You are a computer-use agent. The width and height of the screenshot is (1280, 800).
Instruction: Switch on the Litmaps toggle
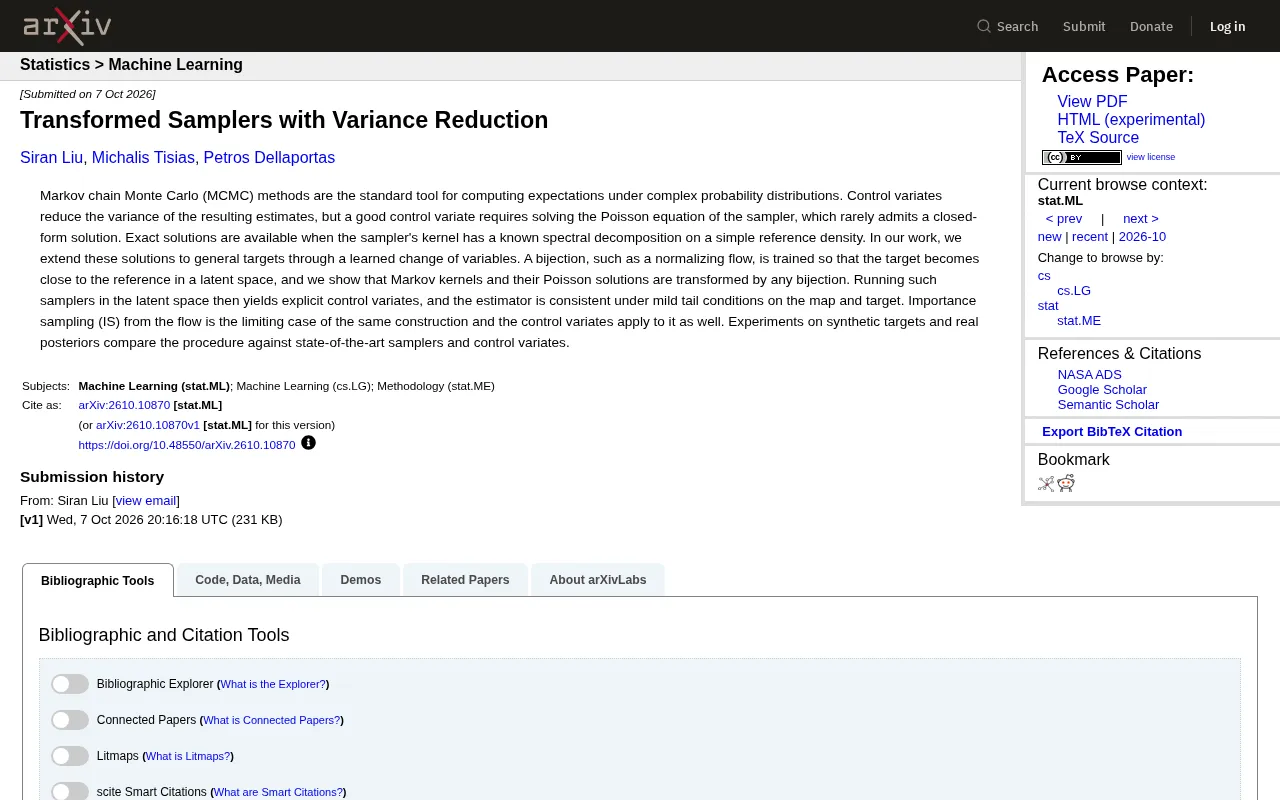pyautogui.click(x=70, y=756)
